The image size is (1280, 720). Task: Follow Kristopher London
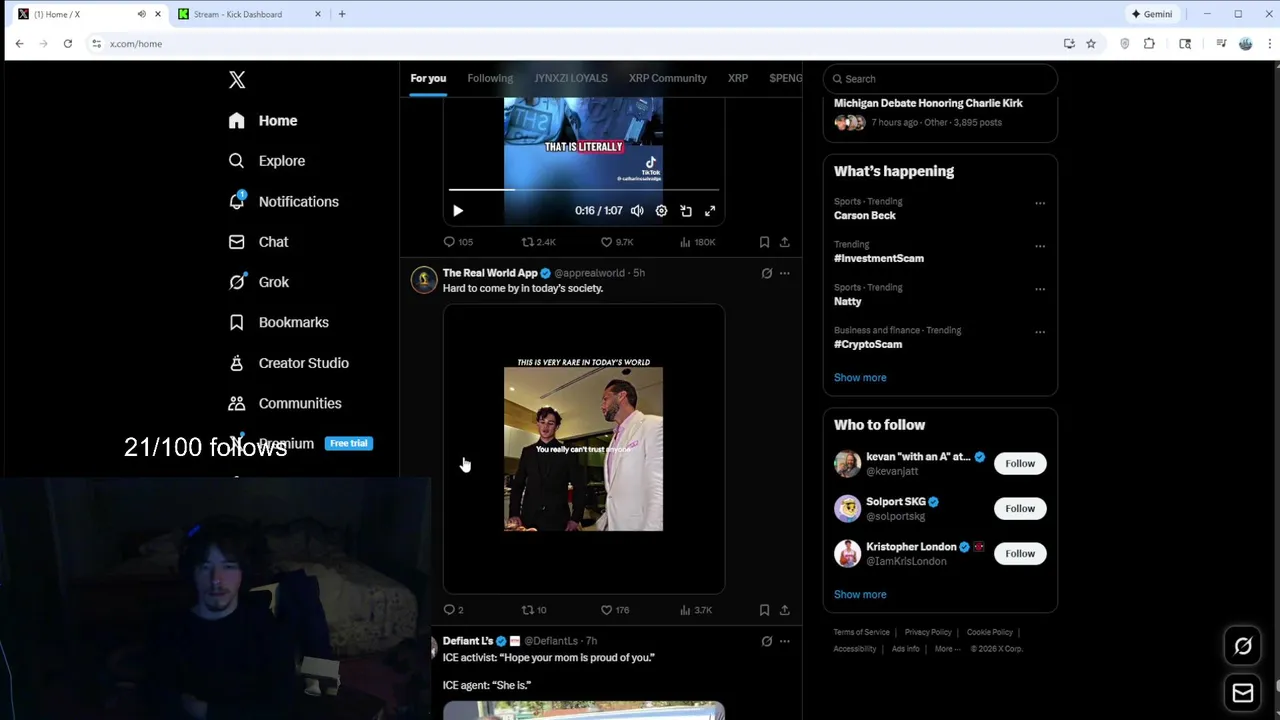(1020, 553)
